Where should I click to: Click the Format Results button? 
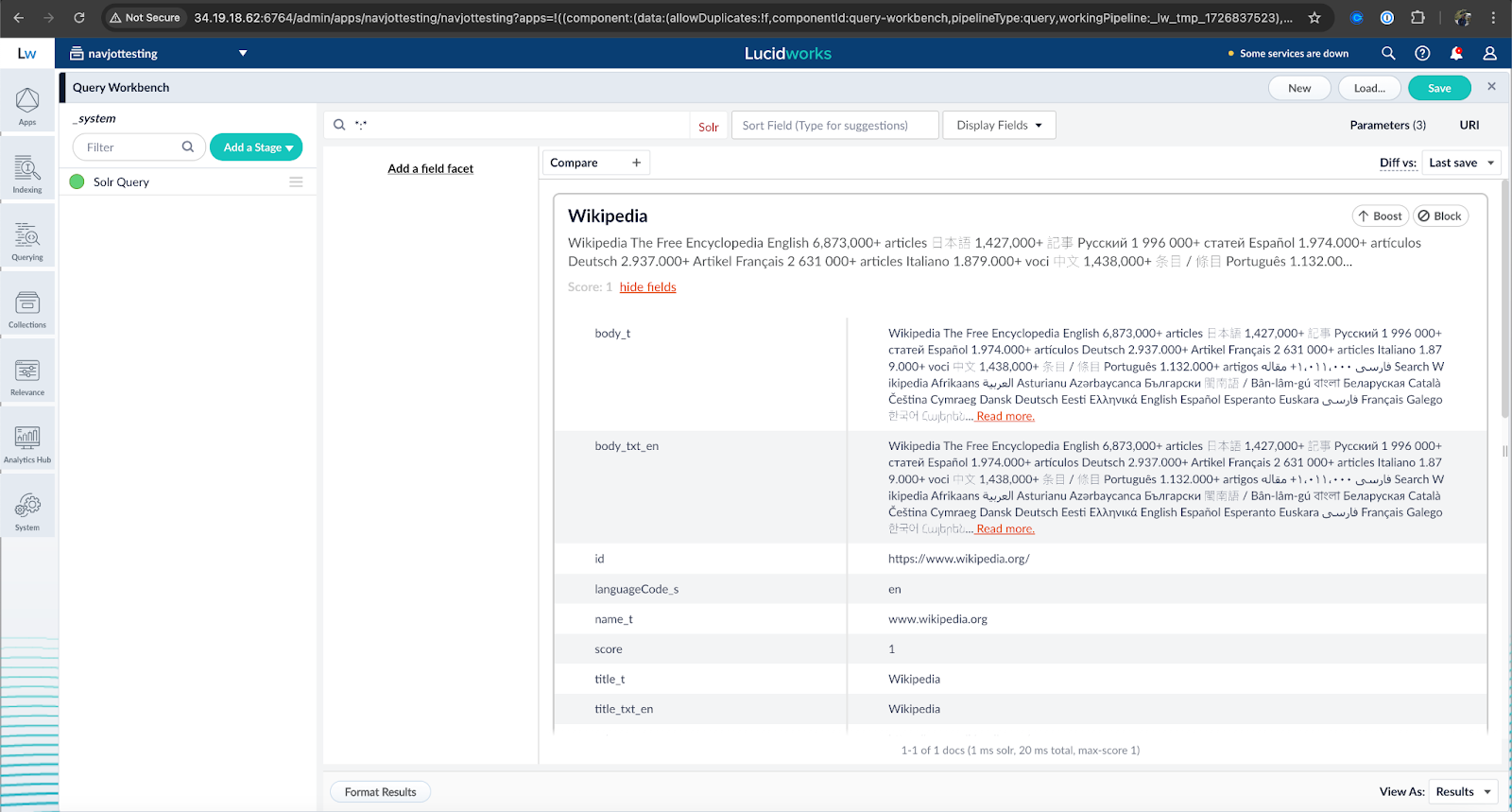pos(380,792)
